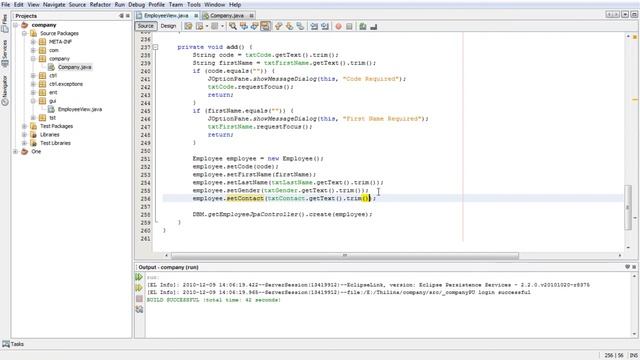Click the Last Edit toolbar icon
The width and height of the screenshot is (640, 360).
[188, 26]
